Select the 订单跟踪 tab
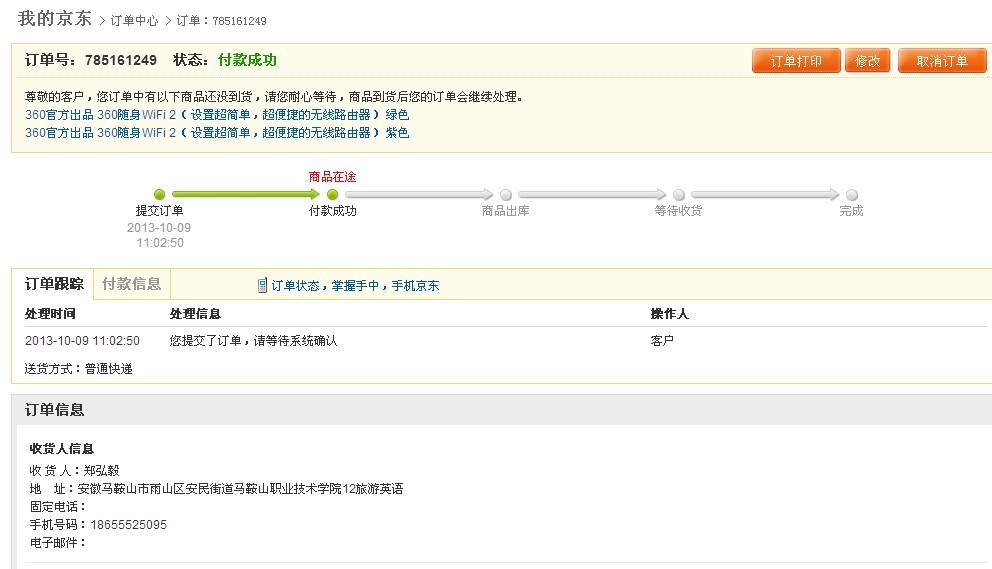The height and width of the screenshot is (569, 992). click(x=53, y=284)
